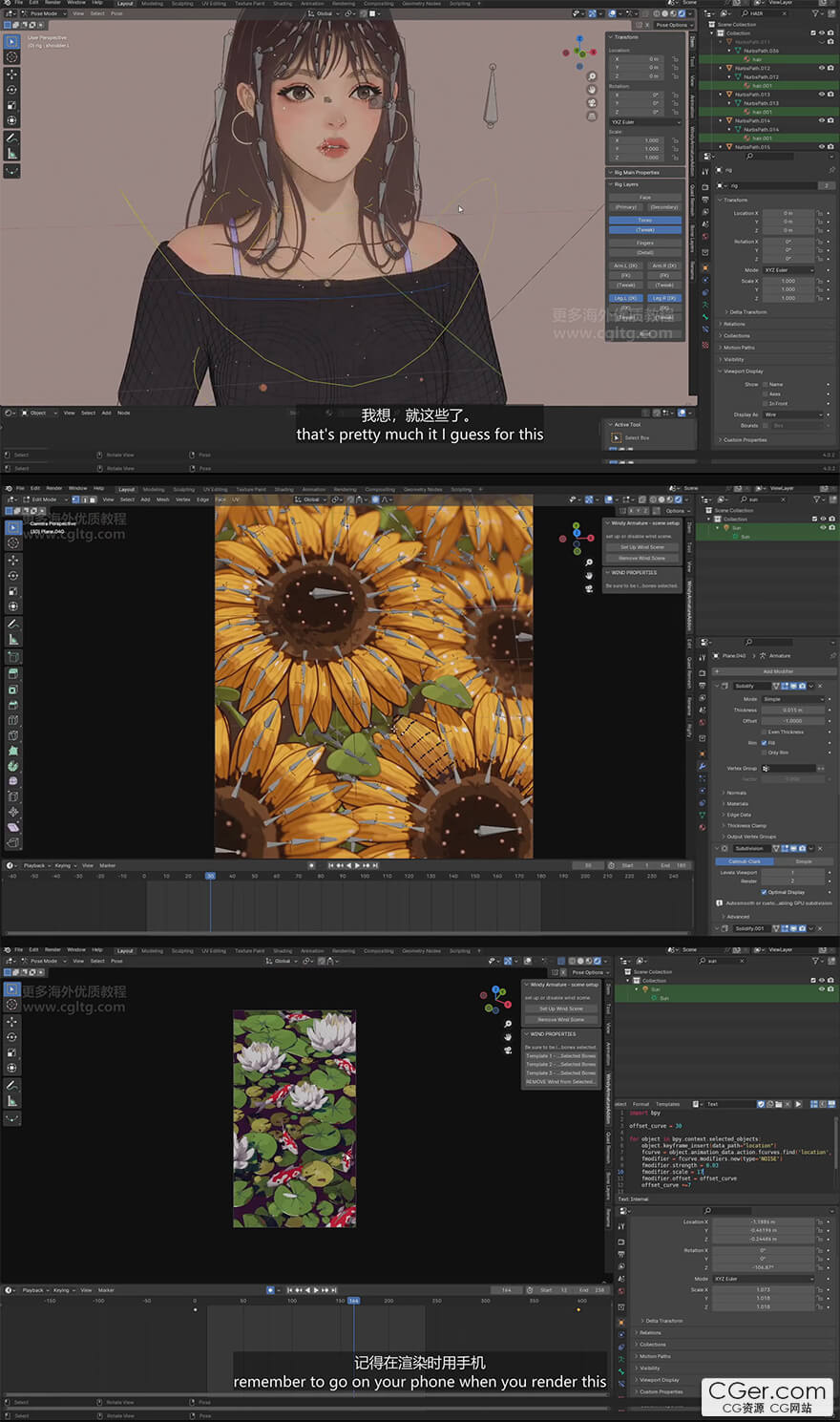This screenshot has width=840, height=1422.
Task: Select Catmull-Clark subdivision type
Action: point(745,861)
